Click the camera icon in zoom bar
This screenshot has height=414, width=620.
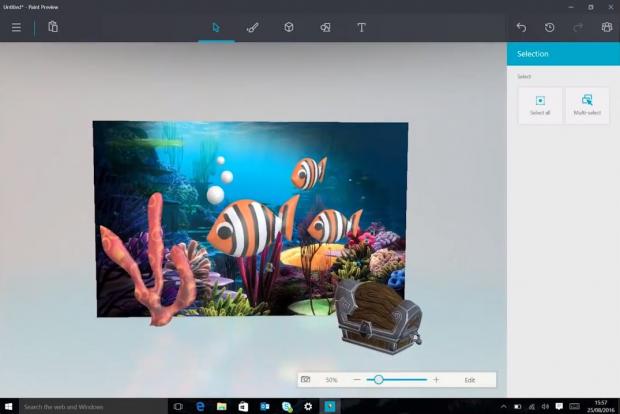[x=306, y=380]
